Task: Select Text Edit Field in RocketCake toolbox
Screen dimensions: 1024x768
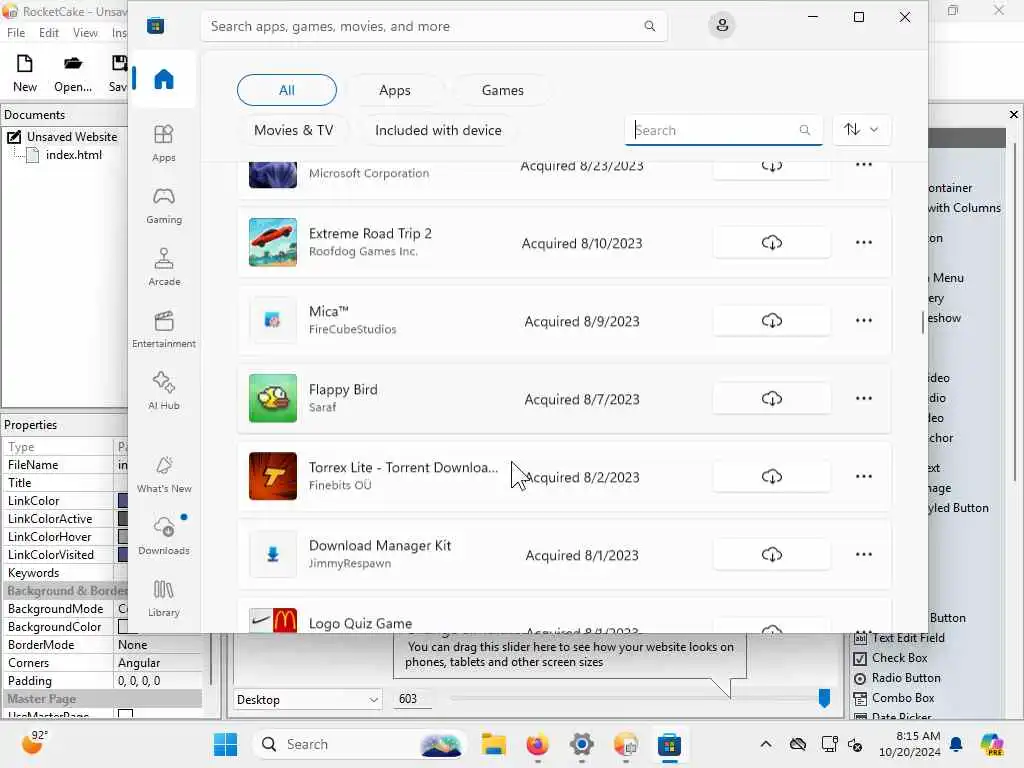Action: 908,638
